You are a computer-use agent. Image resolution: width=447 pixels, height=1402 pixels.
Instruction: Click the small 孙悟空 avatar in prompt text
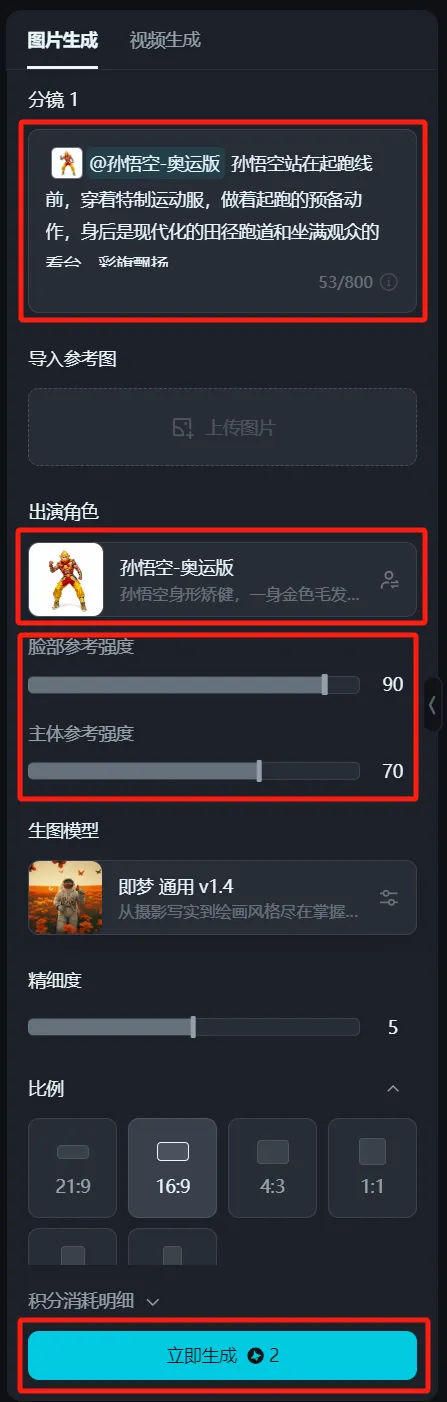67,163
